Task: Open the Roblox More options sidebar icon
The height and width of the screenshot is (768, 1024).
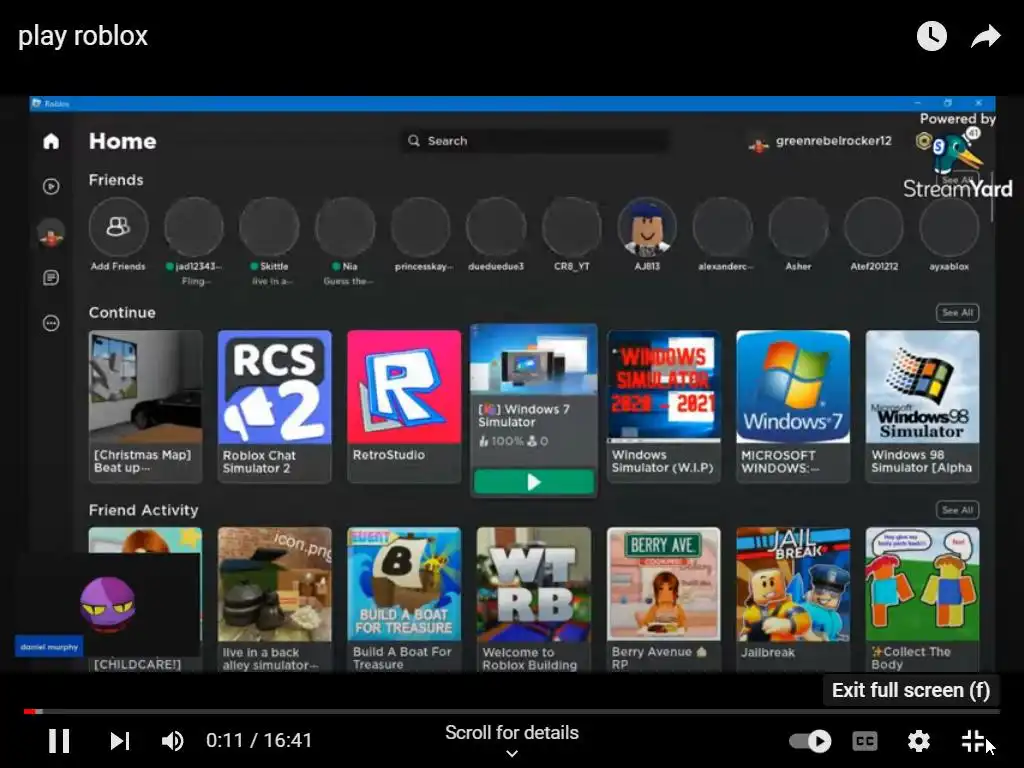Action: (51, 323)
